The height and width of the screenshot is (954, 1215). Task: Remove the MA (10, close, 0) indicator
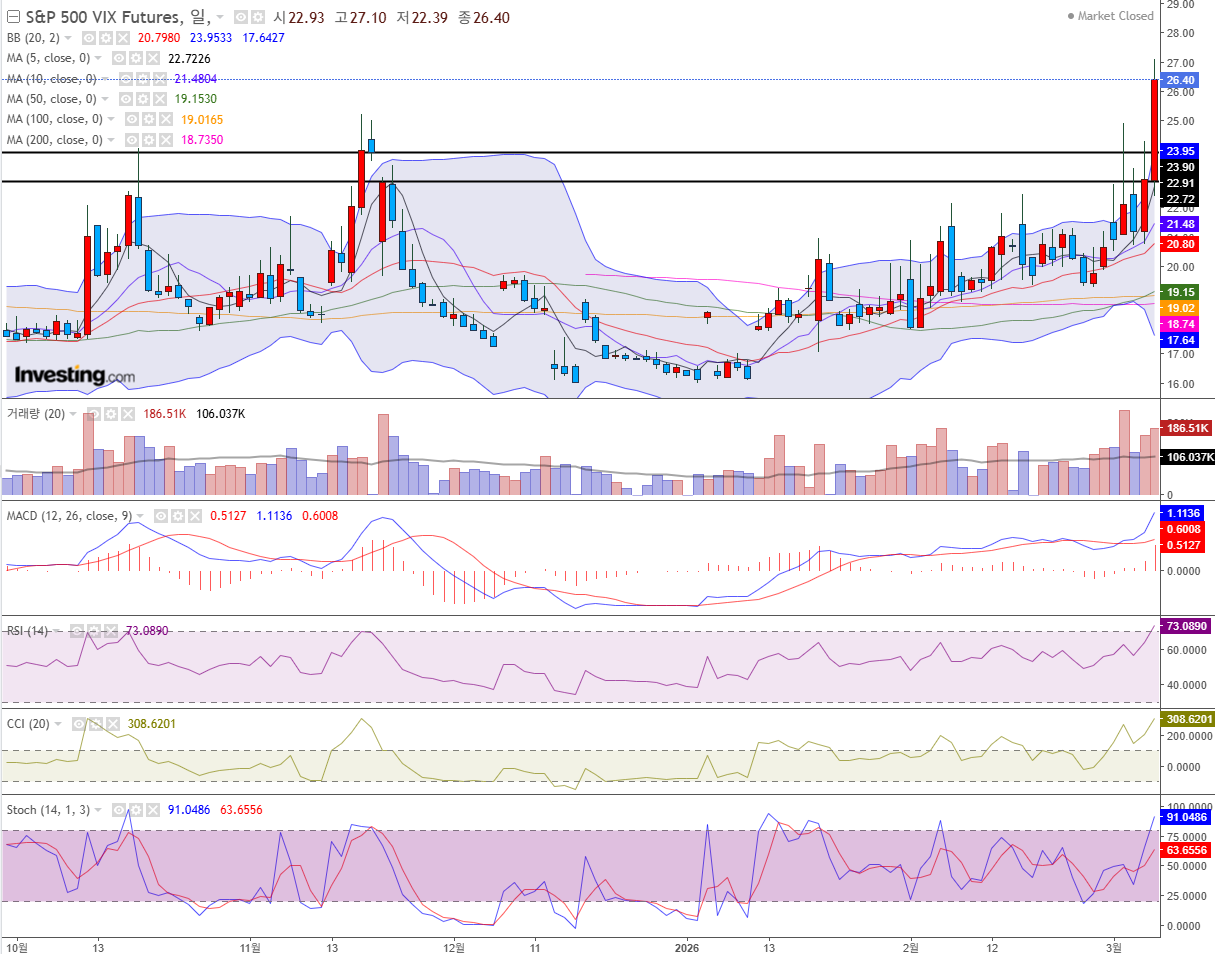click(160, 79)
